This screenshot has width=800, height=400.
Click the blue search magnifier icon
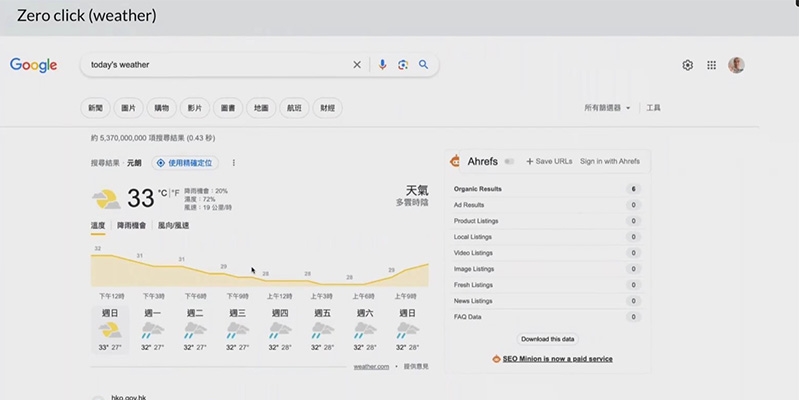423,65
